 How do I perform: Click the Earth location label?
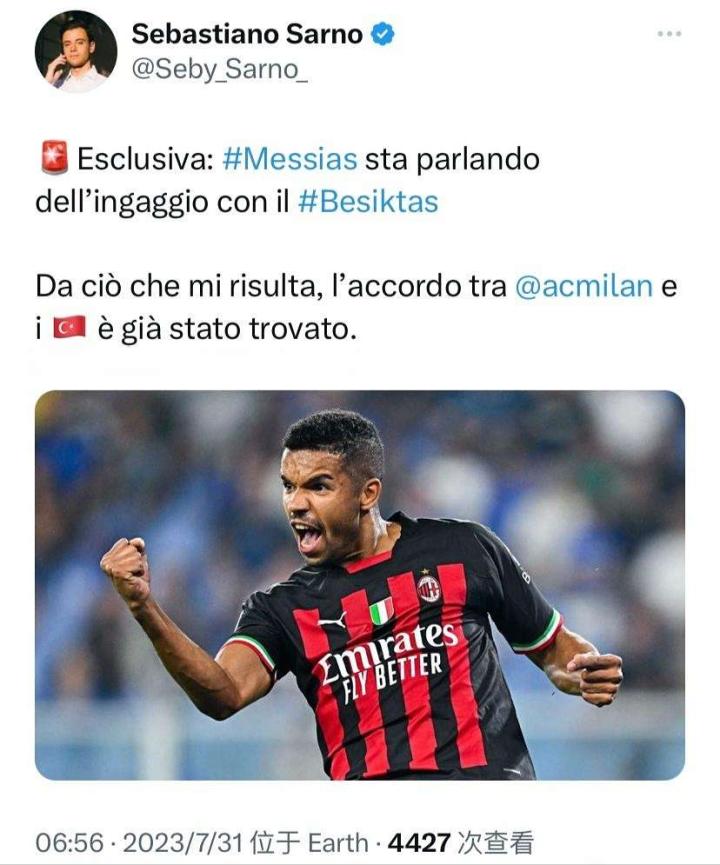[338, 843]
